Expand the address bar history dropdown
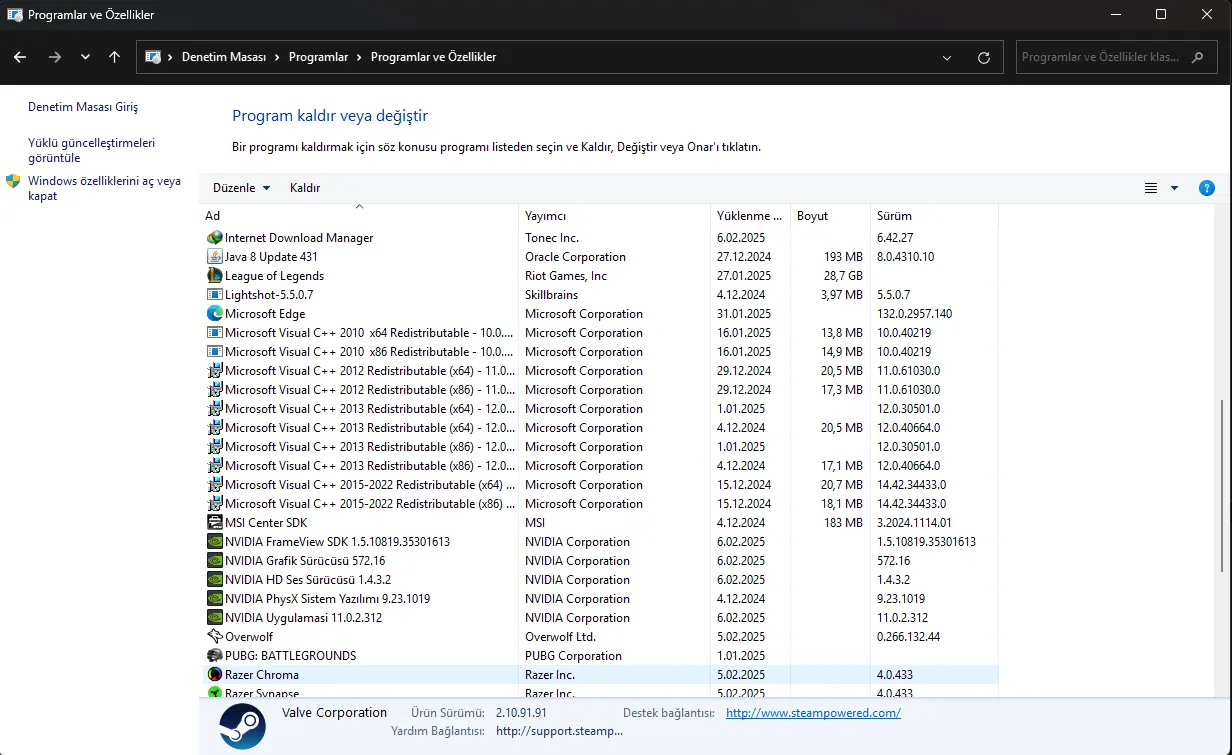Image resolution: width=1232 pixels, height=755 pixels. 947,57
